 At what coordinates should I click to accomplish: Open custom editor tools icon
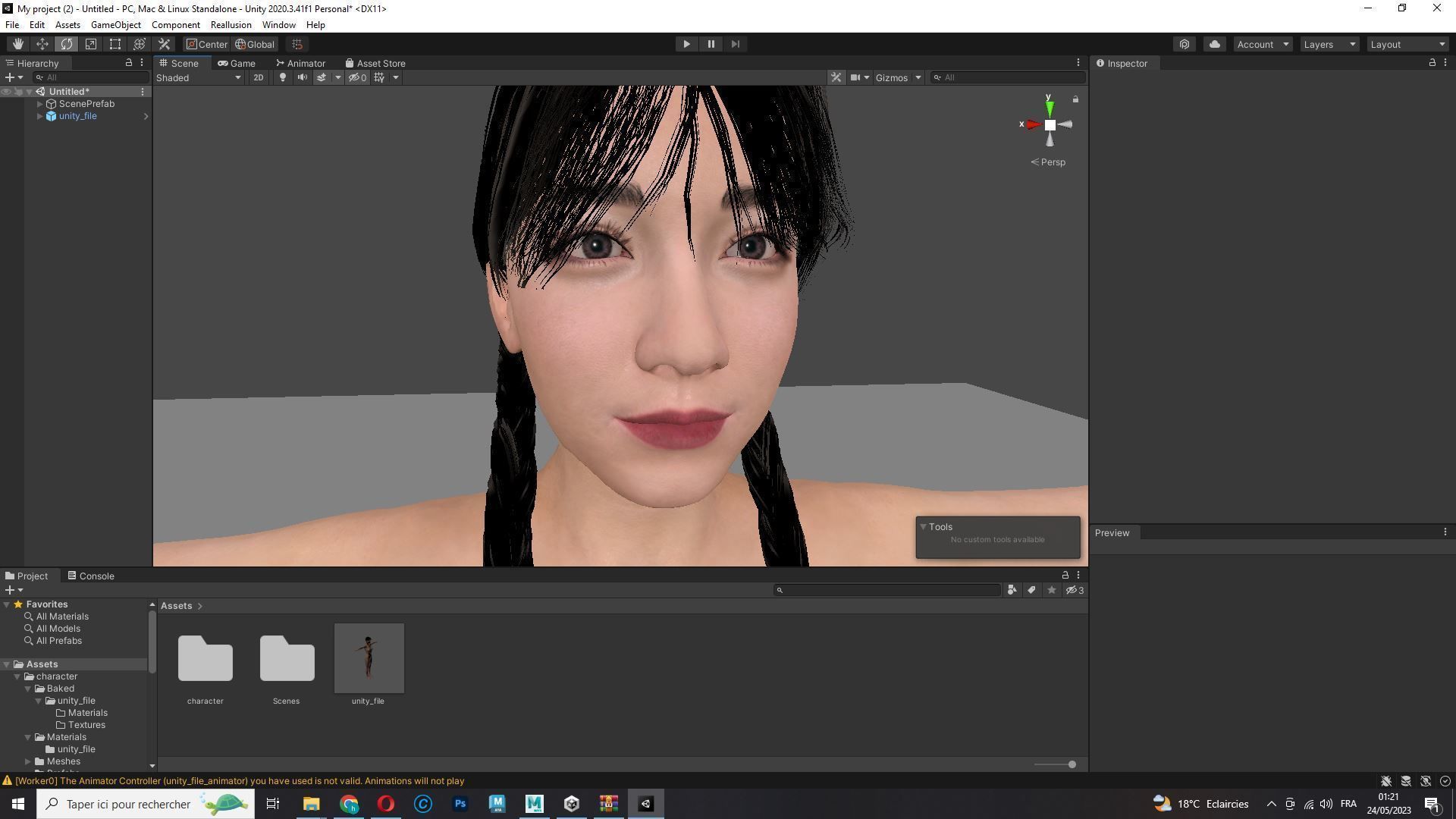pyautogui.click(x=165, y=44)
